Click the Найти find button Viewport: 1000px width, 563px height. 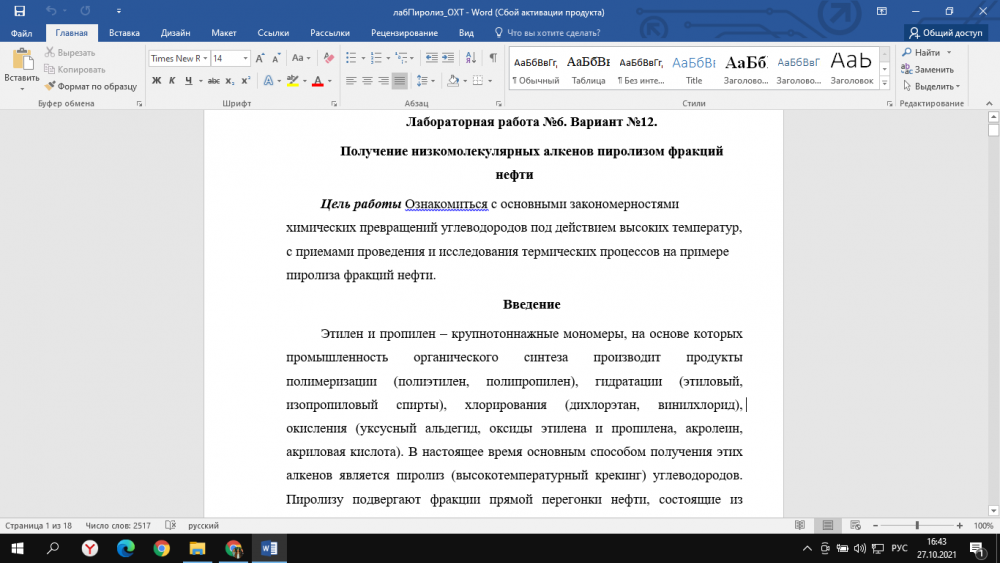coord(926,52)
